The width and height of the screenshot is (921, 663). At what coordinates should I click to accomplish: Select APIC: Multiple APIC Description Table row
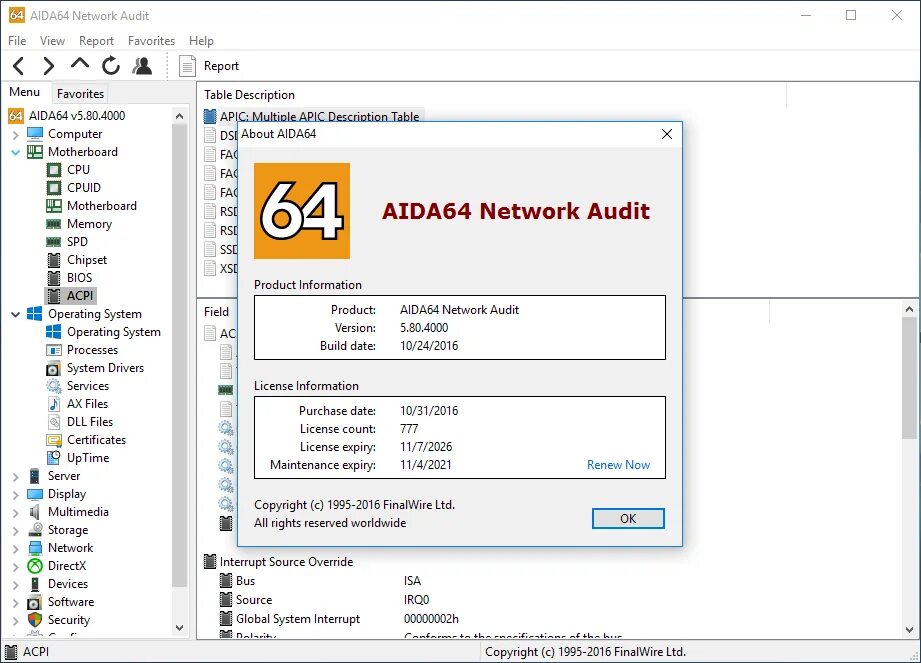[x=312, y=116]
